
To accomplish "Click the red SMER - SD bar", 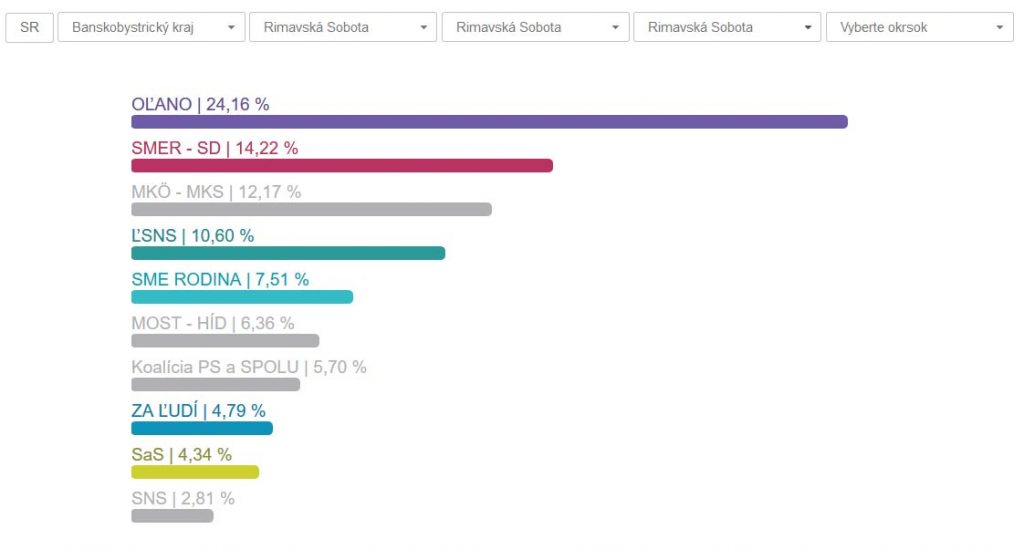I will (x=341, y=166).
